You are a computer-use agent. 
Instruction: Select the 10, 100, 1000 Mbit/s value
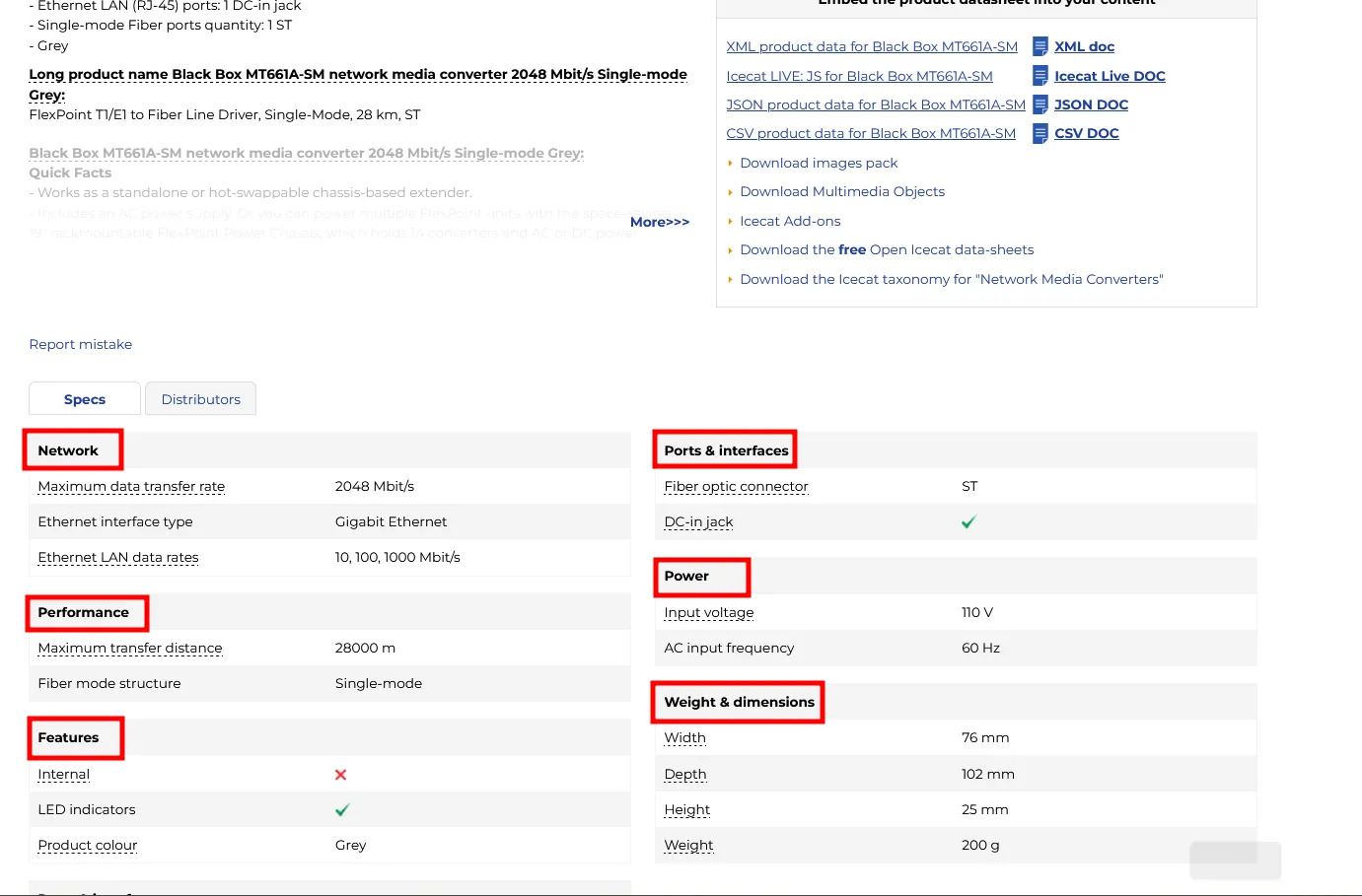pos(397,557)
